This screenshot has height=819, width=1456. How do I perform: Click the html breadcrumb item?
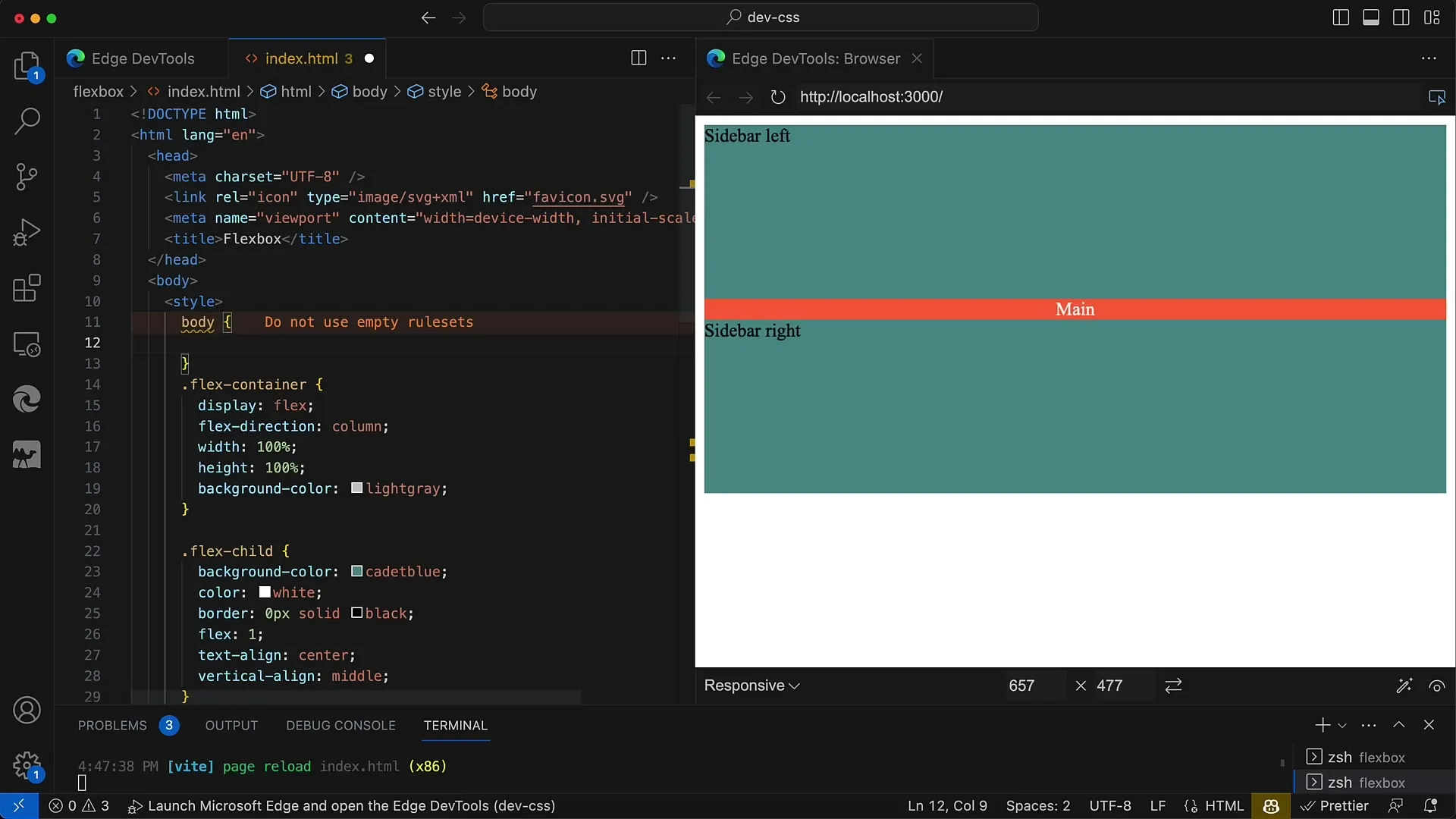pos(287,92)
